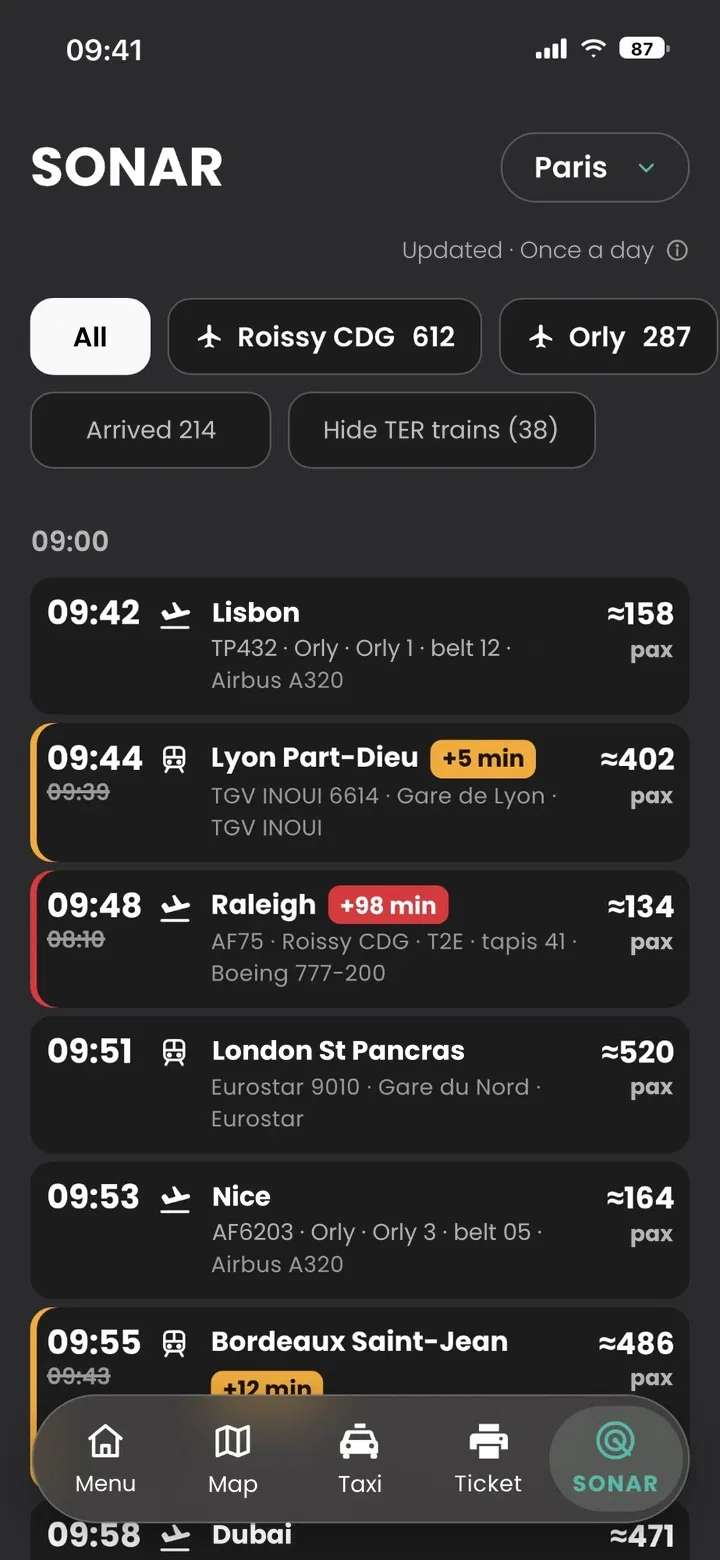Filter by Orly 287 tab
The width and height of the screenshot is (720, 1560).
click(x=608, y=337)
